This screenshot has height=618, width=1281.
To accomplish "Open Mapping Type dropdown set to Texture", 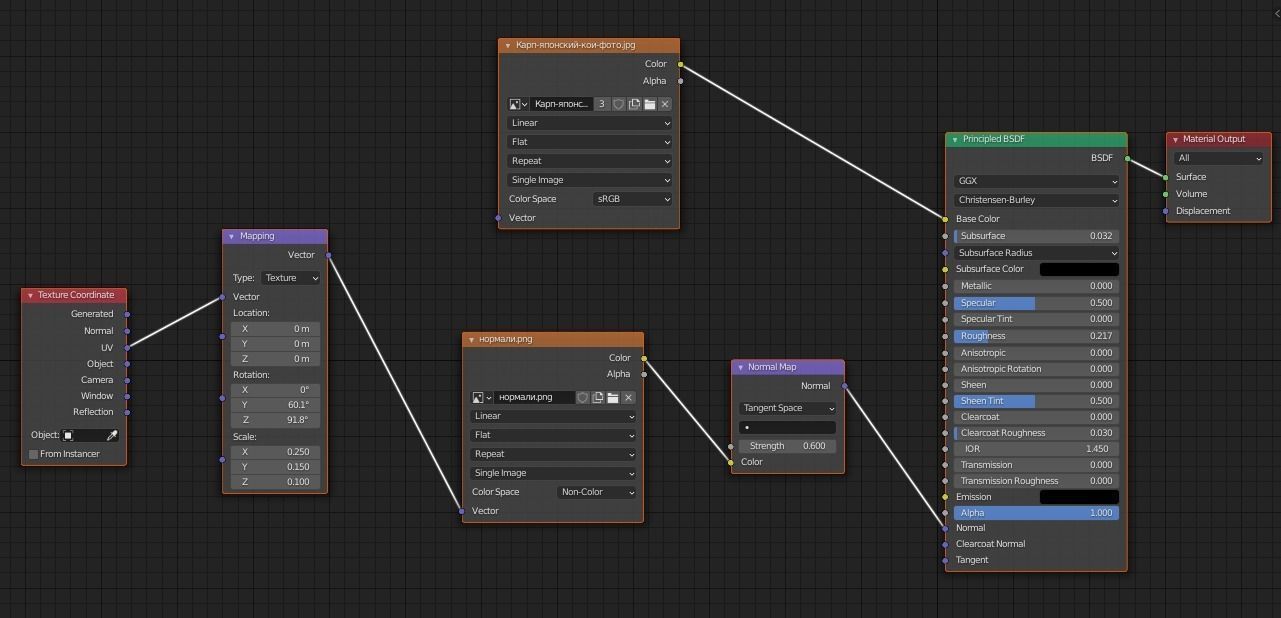I will coord(291,278).
